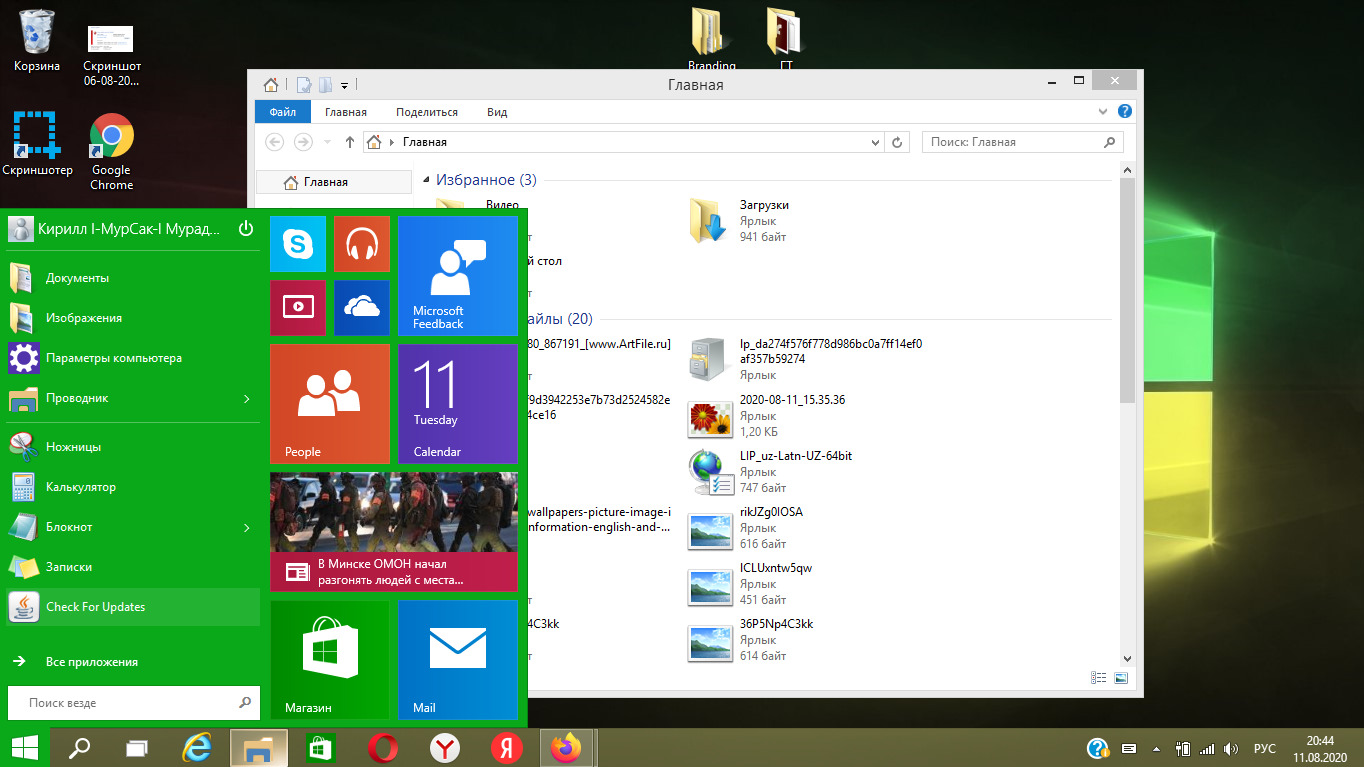Click the power button in Start menu

[x=246, y=229]
